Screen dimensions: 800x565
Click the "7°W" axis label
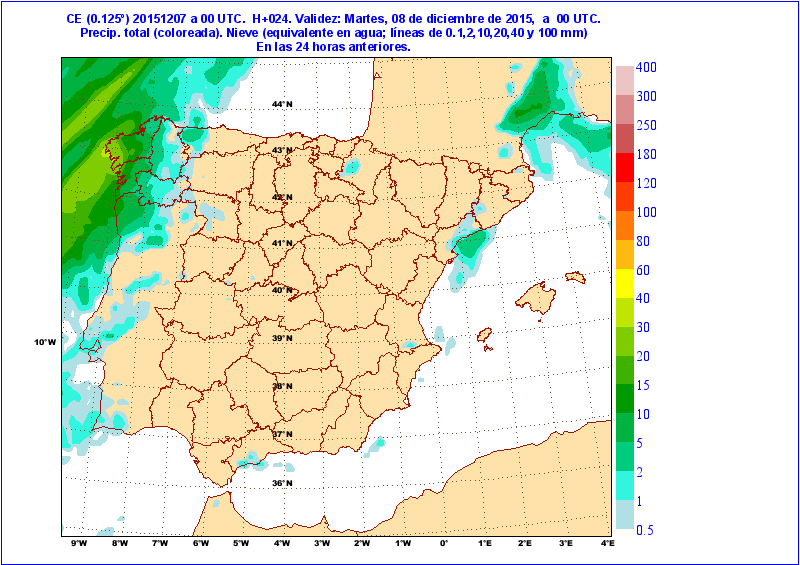coord(160,544)
